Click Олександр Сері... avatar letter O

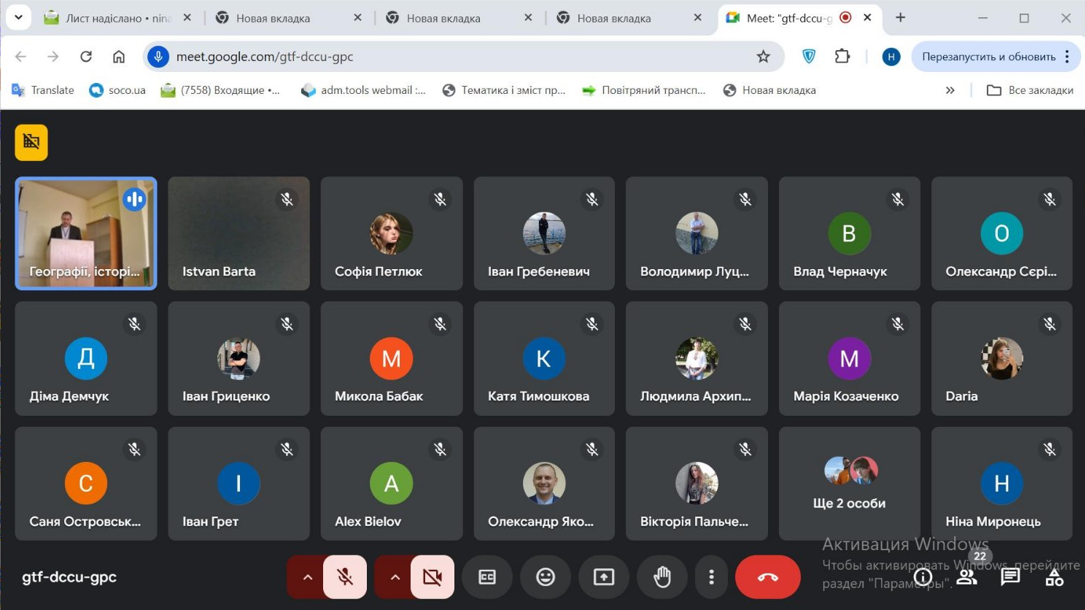pos(1001,233)
